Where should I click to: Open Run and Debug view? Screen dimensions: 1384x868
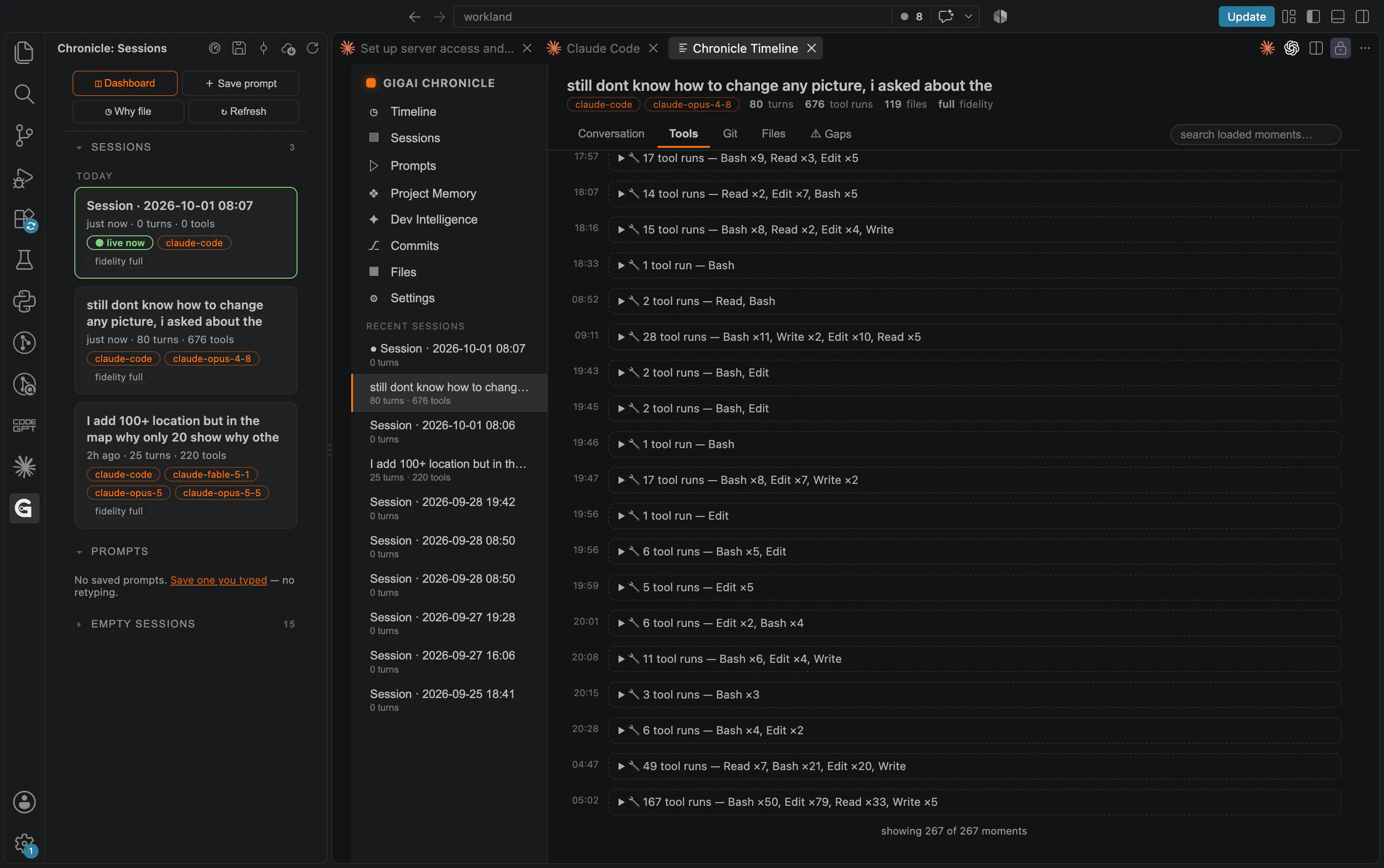24,178
